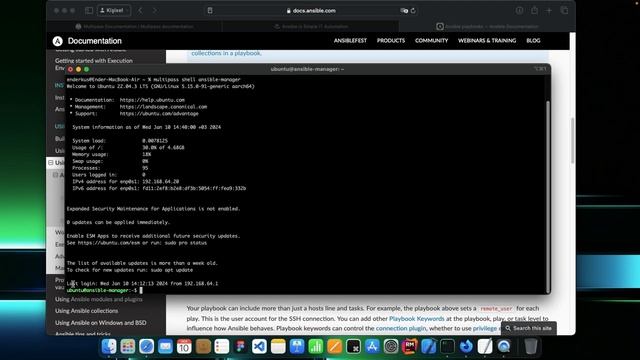Open 'Getting started with Execution' sidebar link
The height and width of the screenshot is (360, 640).
[94, 61]
